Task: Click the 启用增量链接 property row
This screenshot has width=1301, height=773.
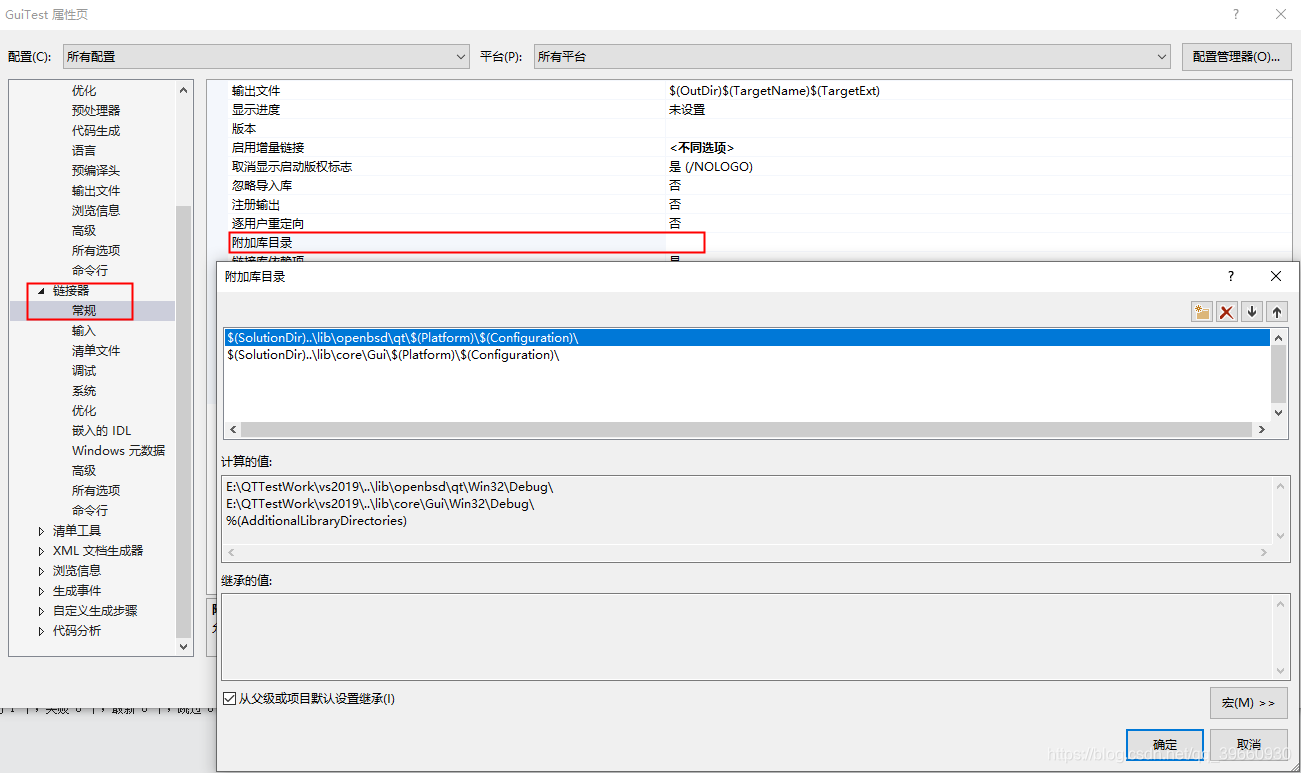Action: pyautogui.click(x=760, y=148)
